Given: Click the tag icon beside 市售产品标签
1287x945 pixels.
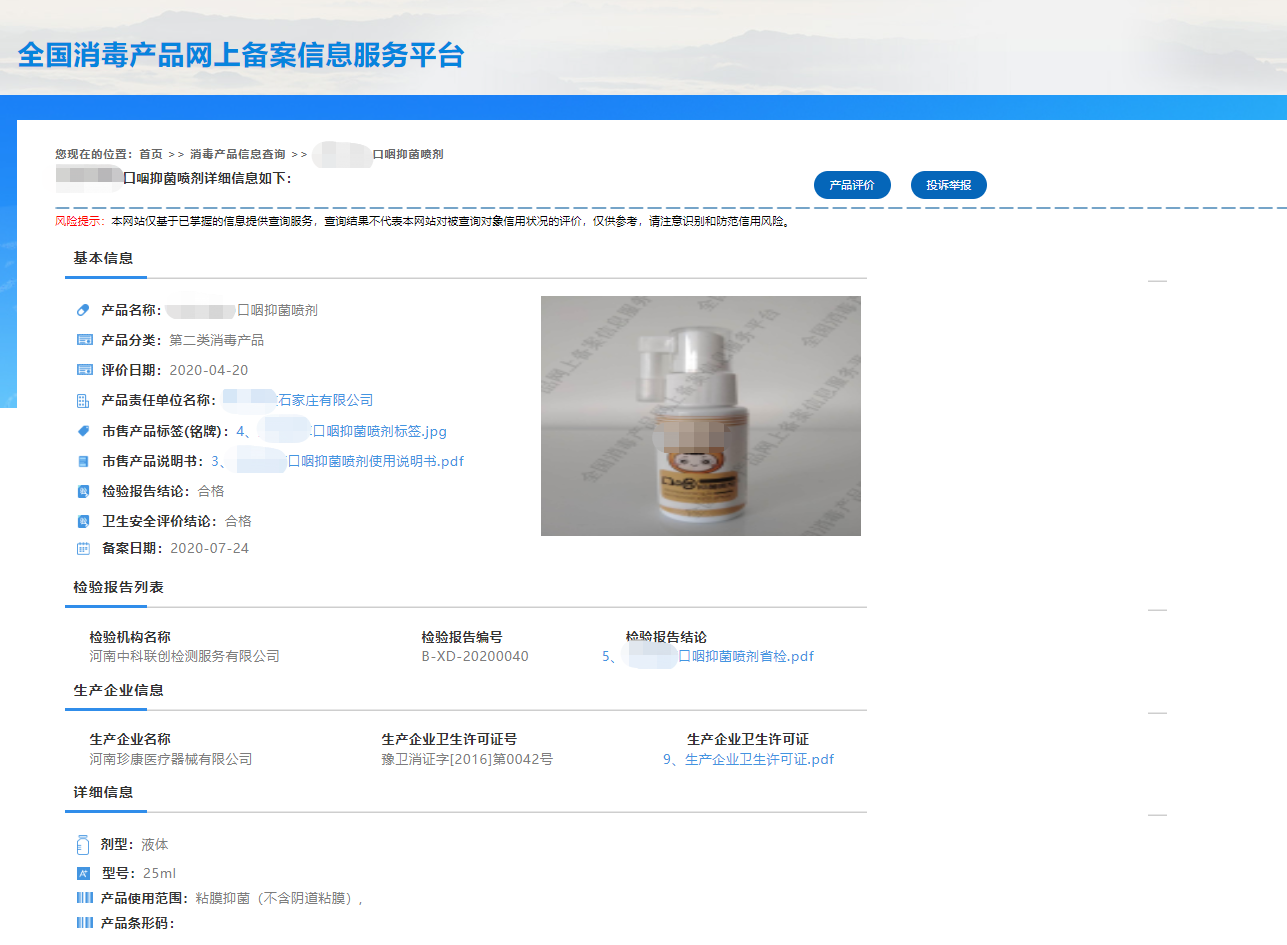Looking at the screenshot, I should [x=84, y=432].
